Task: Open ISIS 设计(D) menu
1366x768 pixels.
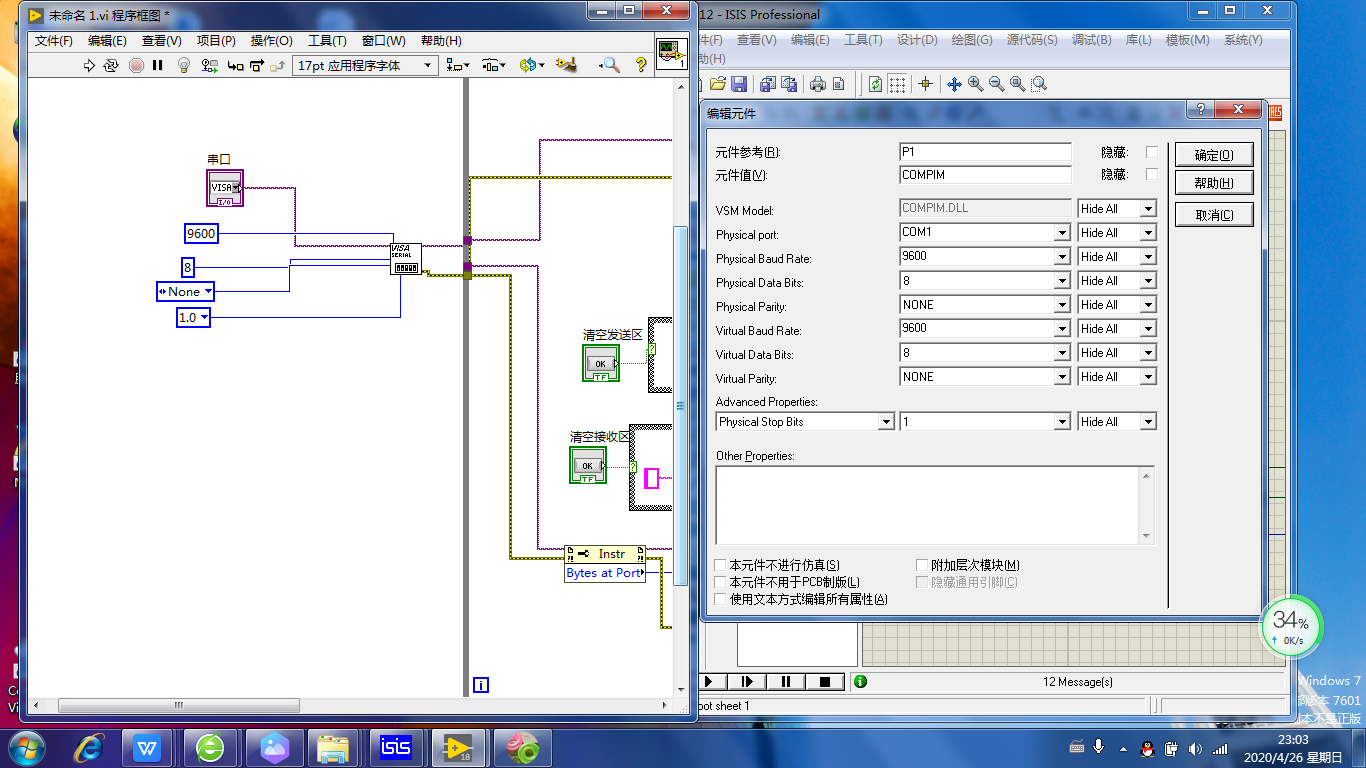Action: click(917, 40)
